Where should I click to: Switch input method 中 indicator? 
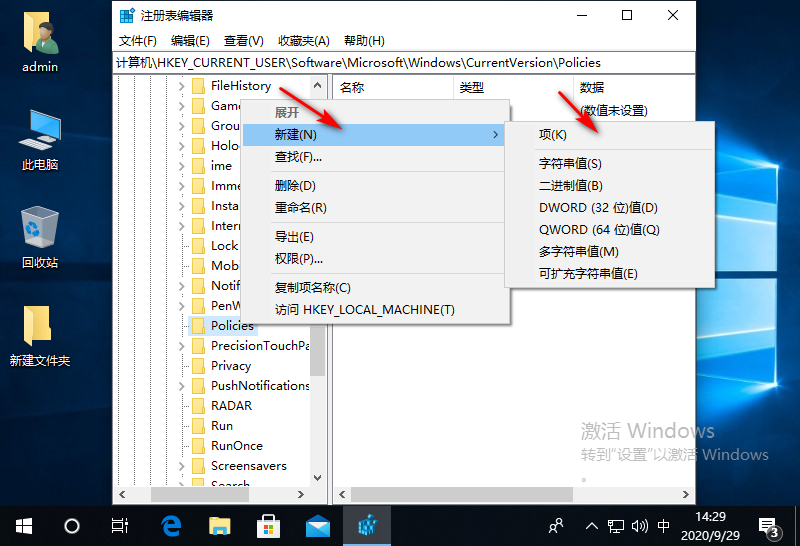click(x=663, y=526)
